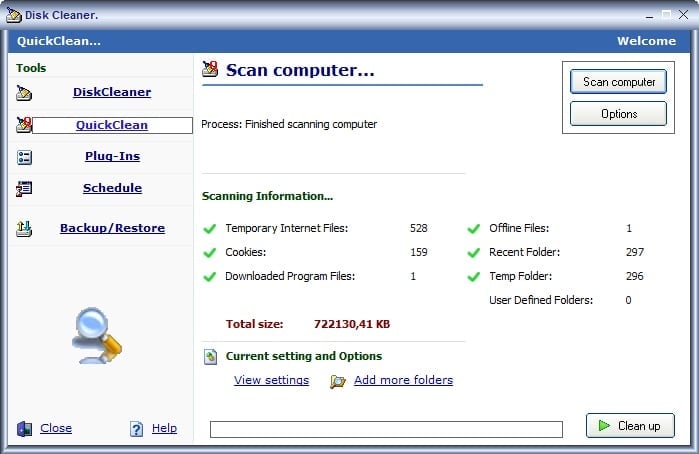This screenshot has width=699, height=454.
Task: Click the Process: Finished scanning computer status
Action: [289, 124]
